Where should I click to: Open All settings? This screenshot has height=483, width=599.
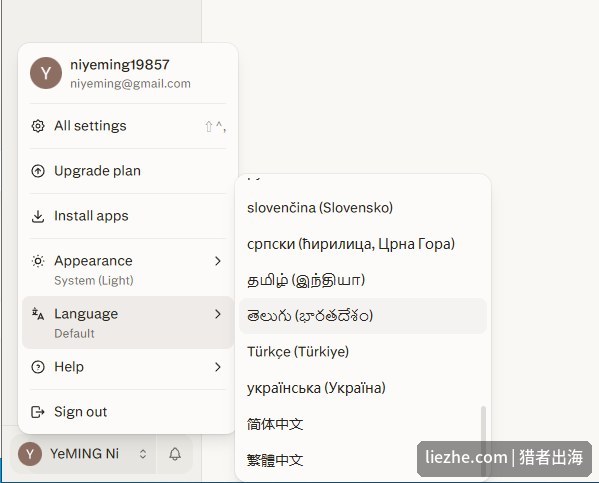(x=128, y=126)
